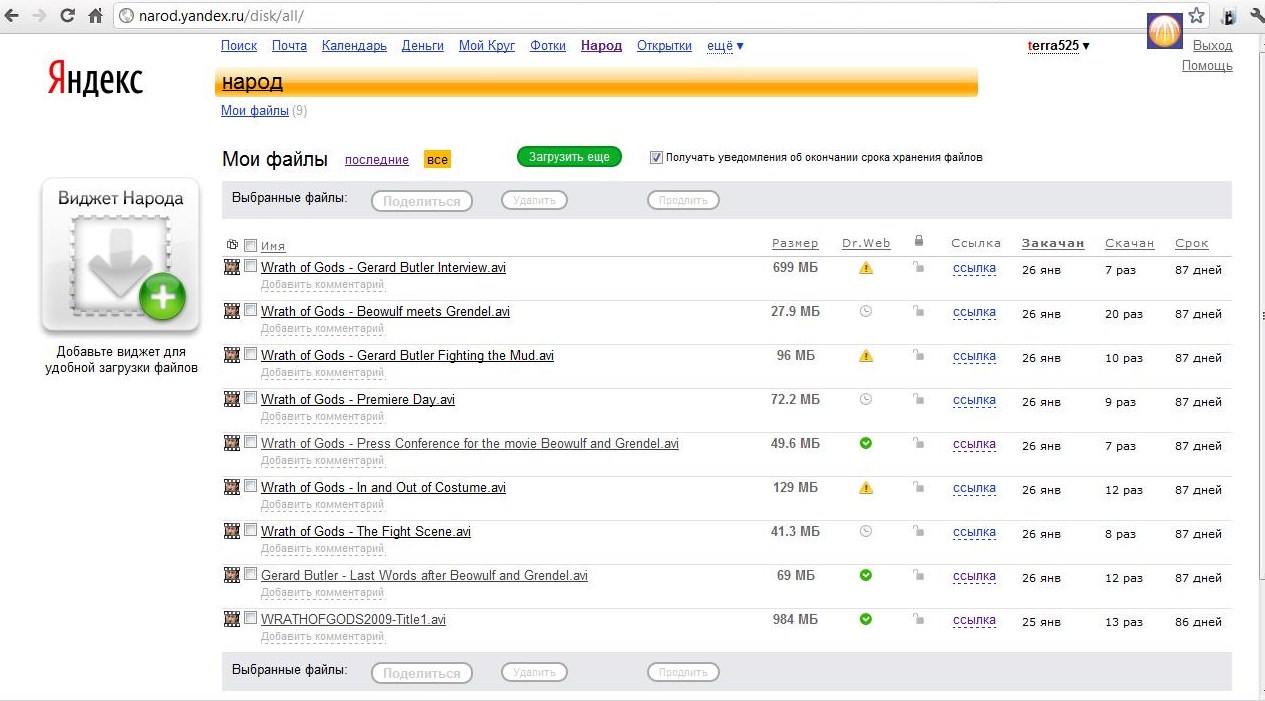Viewport: 1265px width, 701px height.
Task: Click the Dr.Web warning icon for Gerard Butler Interview.avi
Action: point(866,268)
